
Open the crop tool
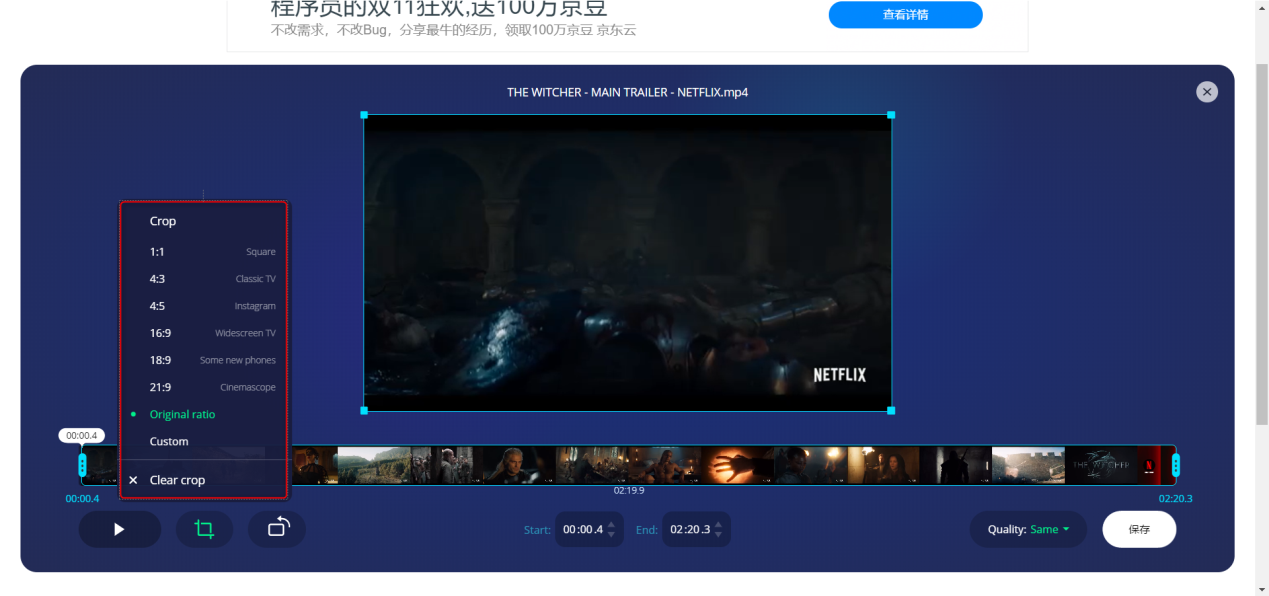click(x=204, y=529)
